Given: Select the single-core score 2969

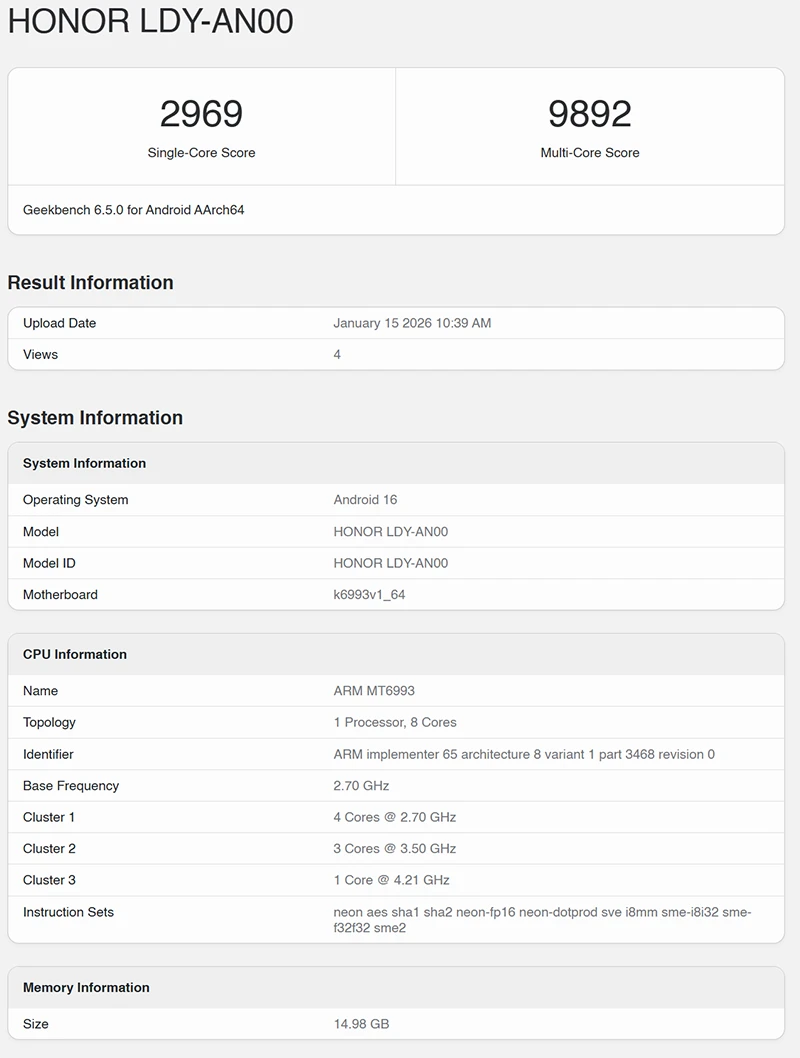Looking at the screenshot, I should (x=201, y=113).
